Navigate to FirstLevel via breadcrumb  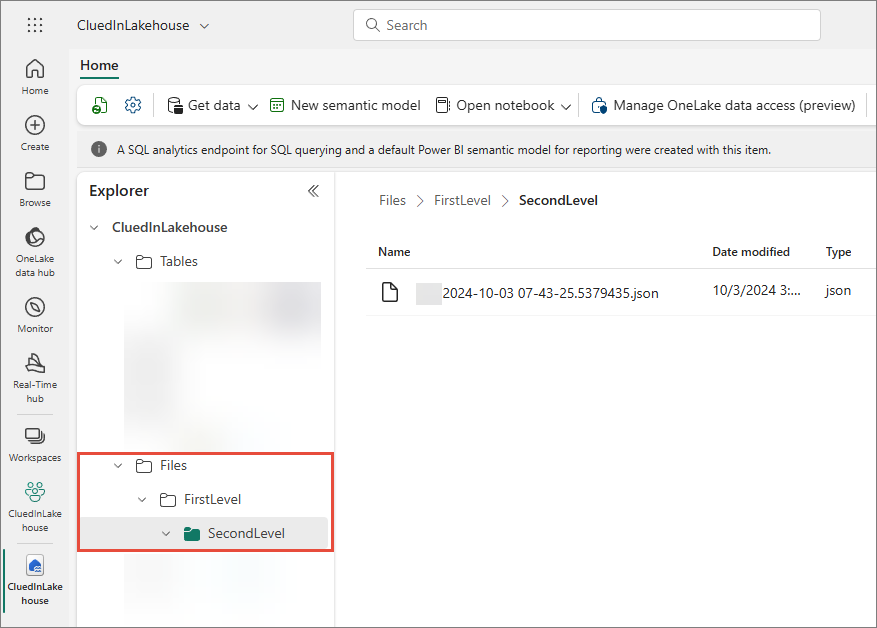pos(462,199)
